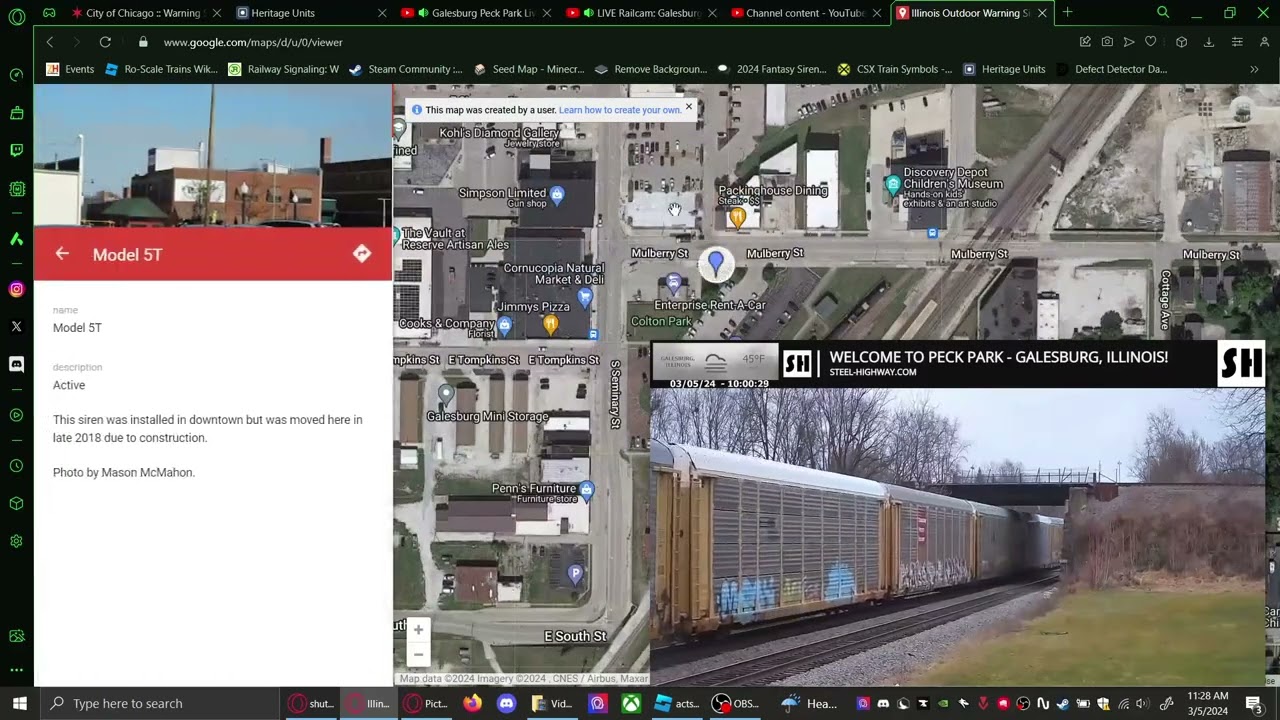Close the Illinois Outdoor Warning tab
Viewport: 1280px width, 720px height.
(1042, 13)
